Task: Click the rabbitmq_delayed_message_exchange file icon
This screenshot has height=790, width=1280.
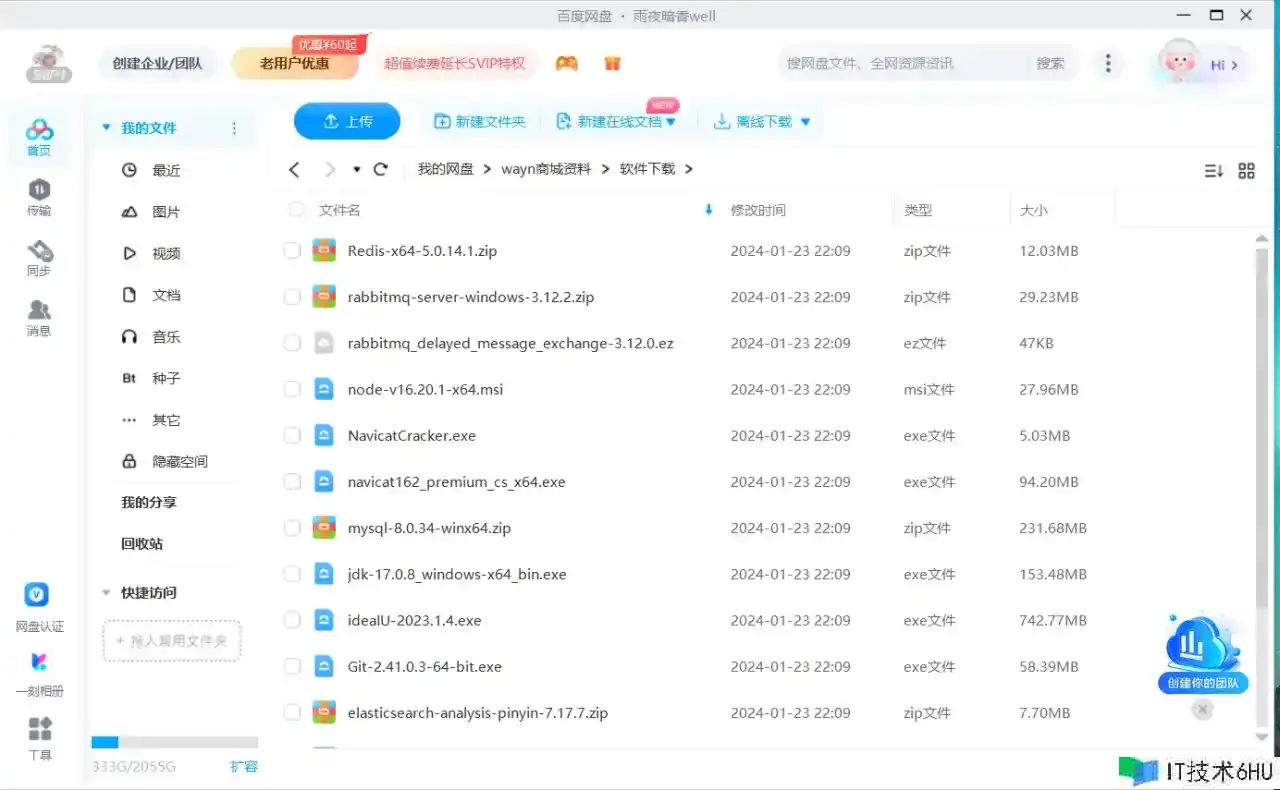Action: (x=323, y=343)
